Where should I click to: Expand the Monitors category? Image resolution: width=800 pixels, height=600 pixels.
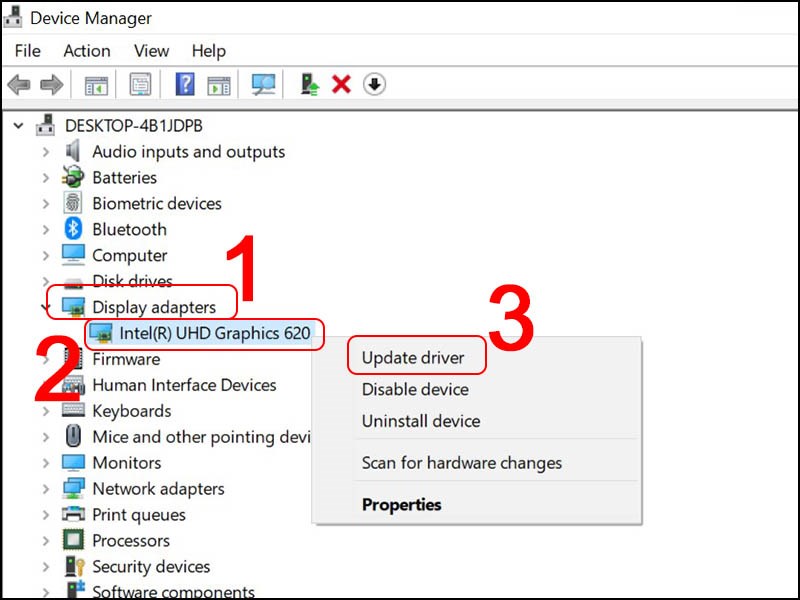point(46,463)
